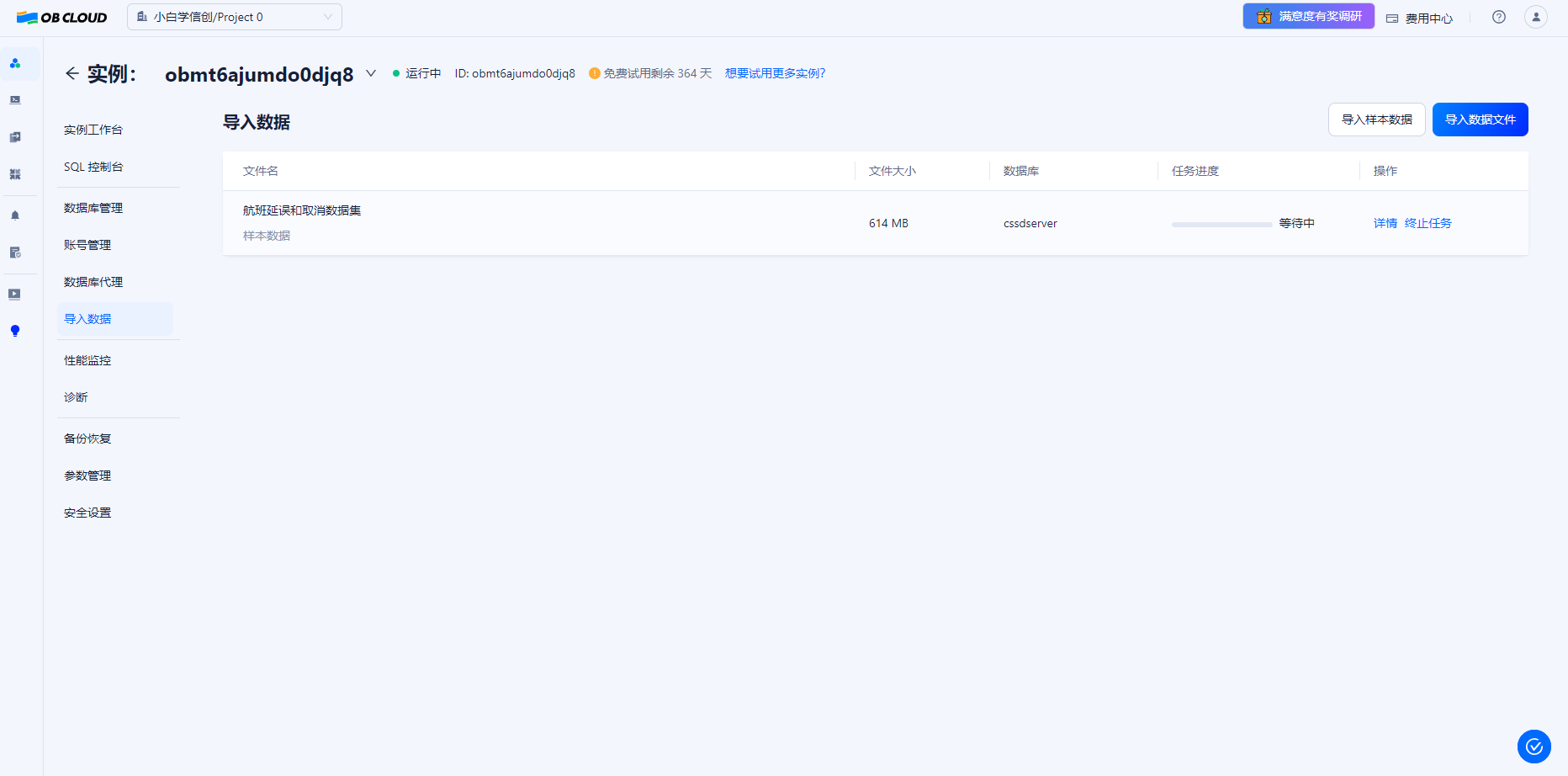This screenshot has width=1568, height=776.
Task: Open the video tutorials play icon
Action: click(x=15, y=294)
